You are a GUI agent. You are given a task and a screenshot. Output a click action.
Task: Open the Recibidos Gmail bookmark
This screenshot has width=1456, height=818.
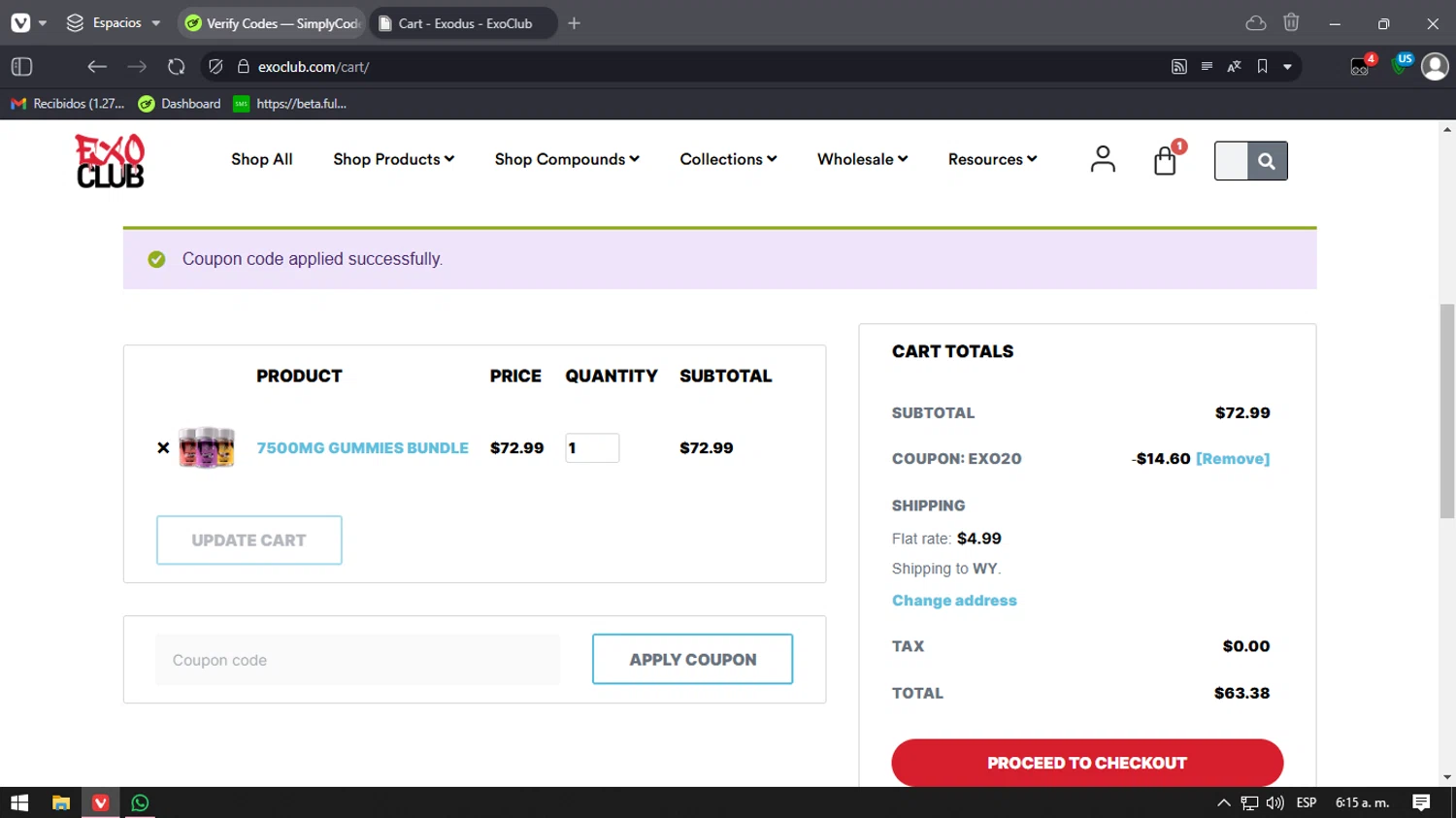coord(68,104)
